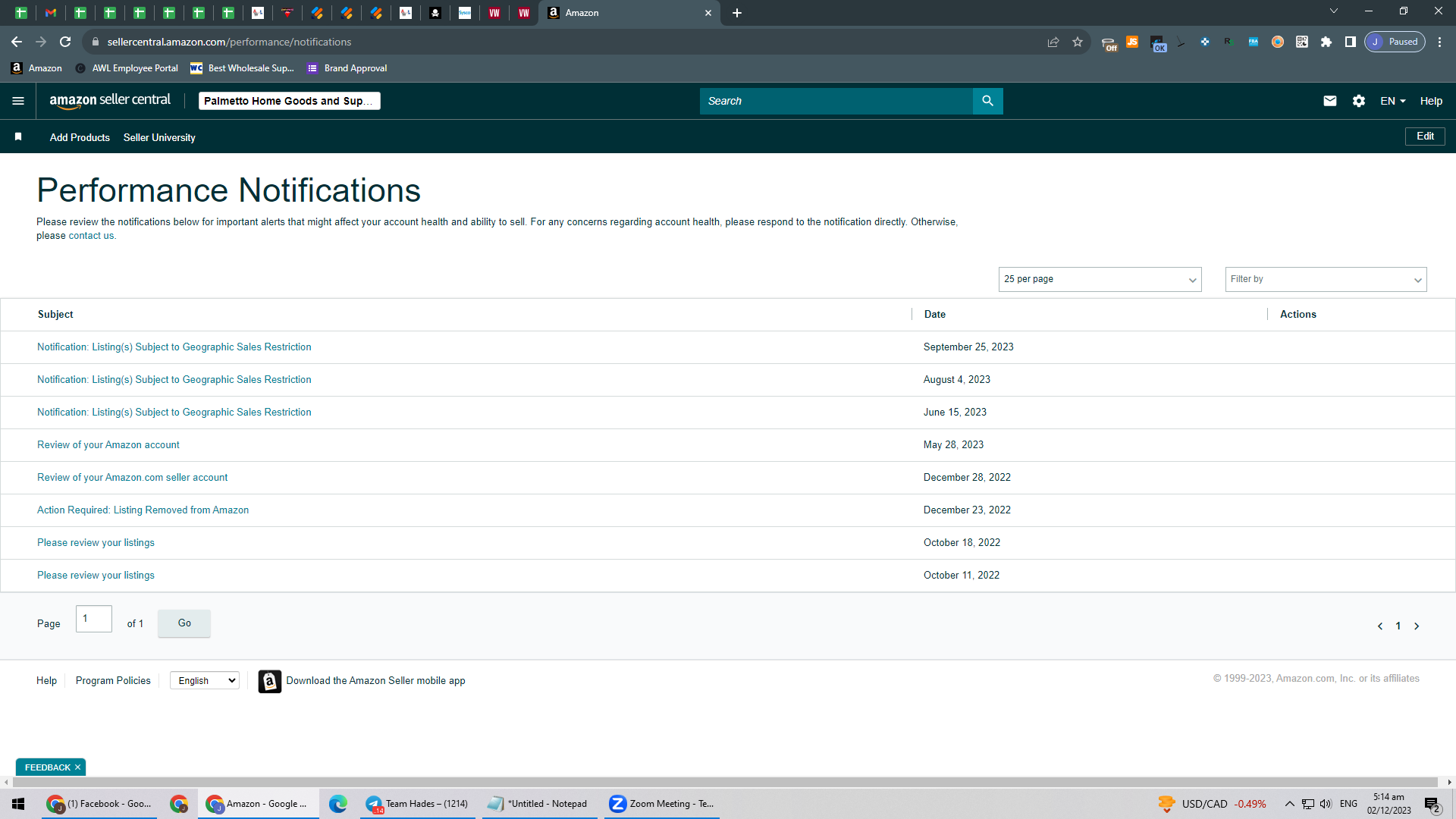
Task: Open the settings gear icon
Action: point(1359,101)
